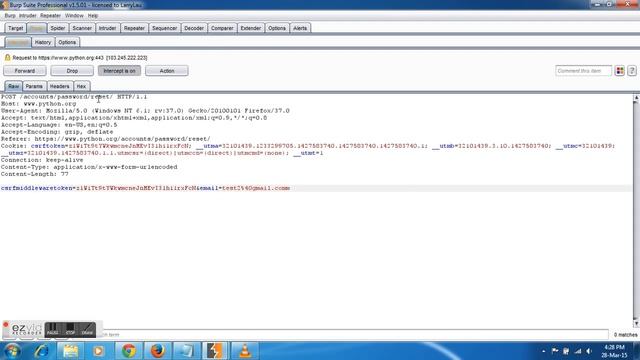Image resolution: width=640 pixels, height=360 pixels.
Task: Open the Windows Start menu
Action: [13, 351]
